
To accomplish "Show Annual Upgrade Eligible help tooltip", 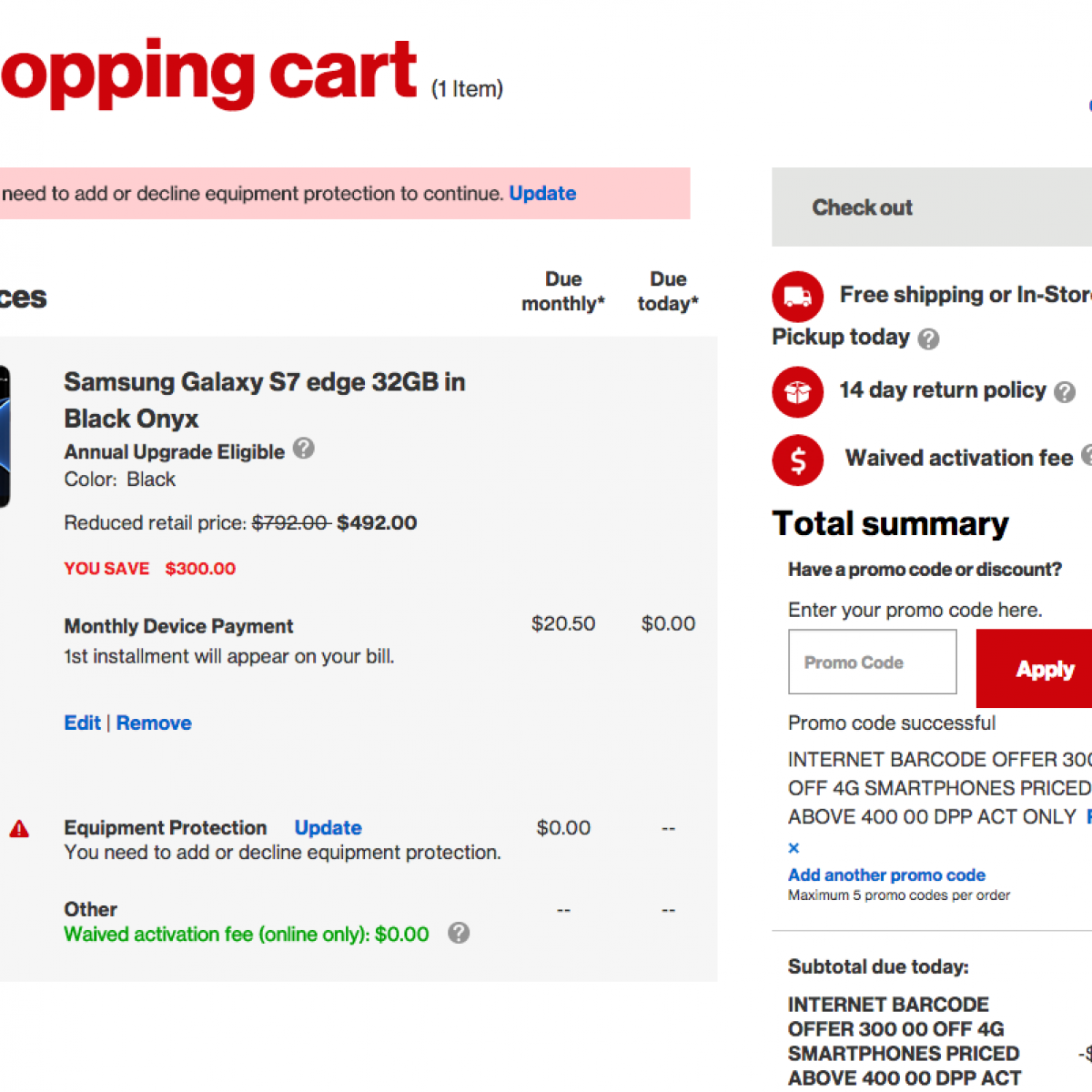I will (304, 449).
